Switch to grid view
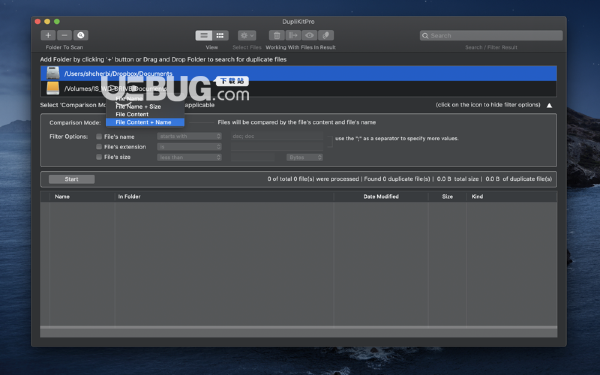The image size is (600, 375). click(220, 36)
